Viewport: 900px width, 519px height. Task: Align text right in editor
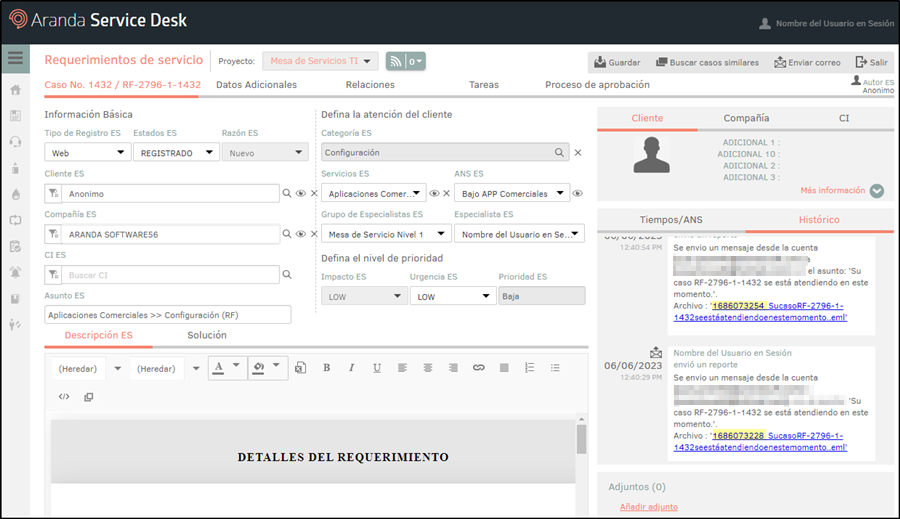(453, 368)
